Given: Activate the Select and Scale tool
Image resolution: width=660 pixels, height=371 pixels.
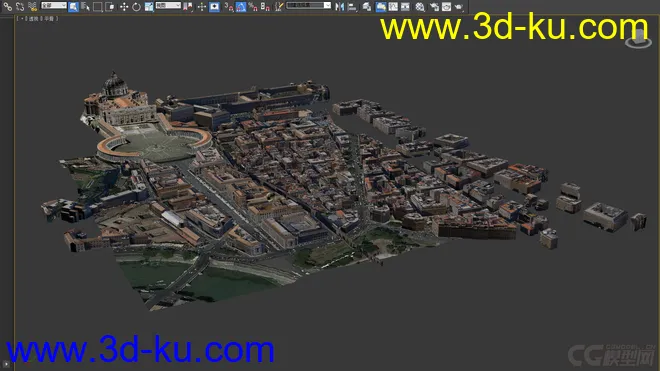Looking at the screenshot, I should pyautogui.click(x=149, y=7).
